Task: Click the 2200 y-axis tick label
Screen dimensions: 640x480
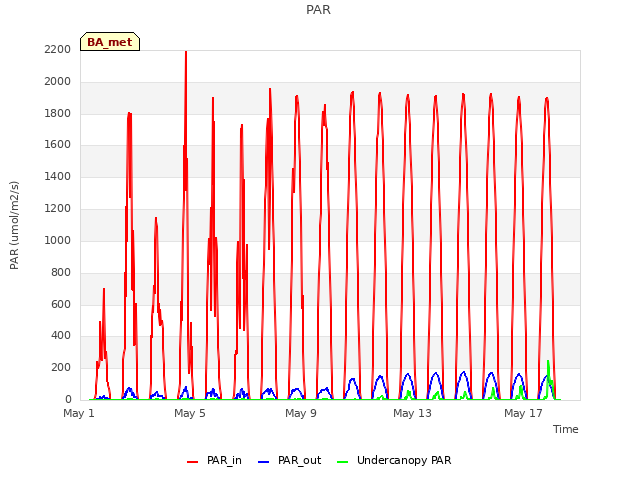Action: click(58, 49)
